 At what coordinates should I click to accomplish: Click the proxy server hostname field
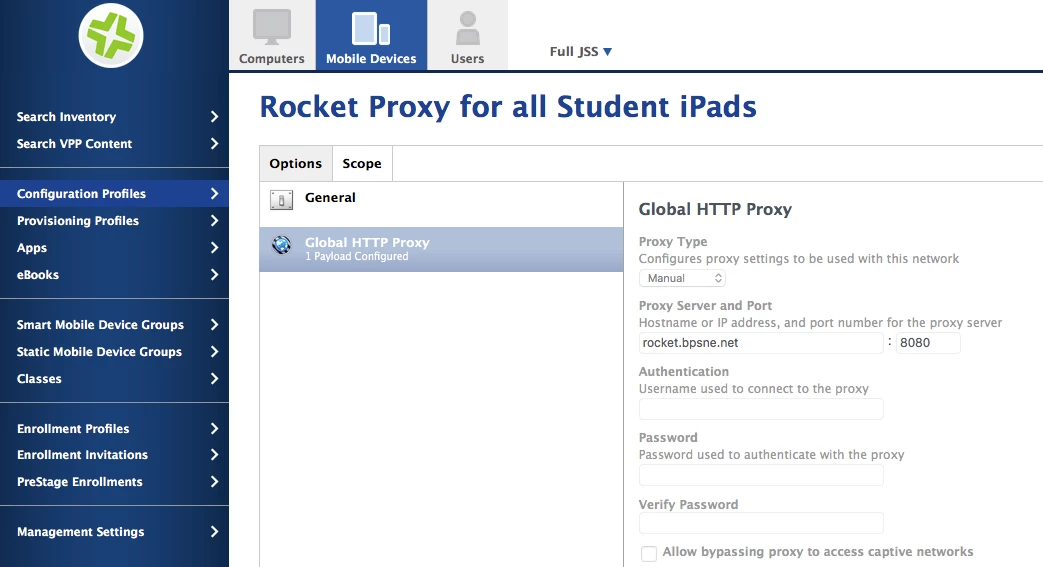click(x=761, y=343)
